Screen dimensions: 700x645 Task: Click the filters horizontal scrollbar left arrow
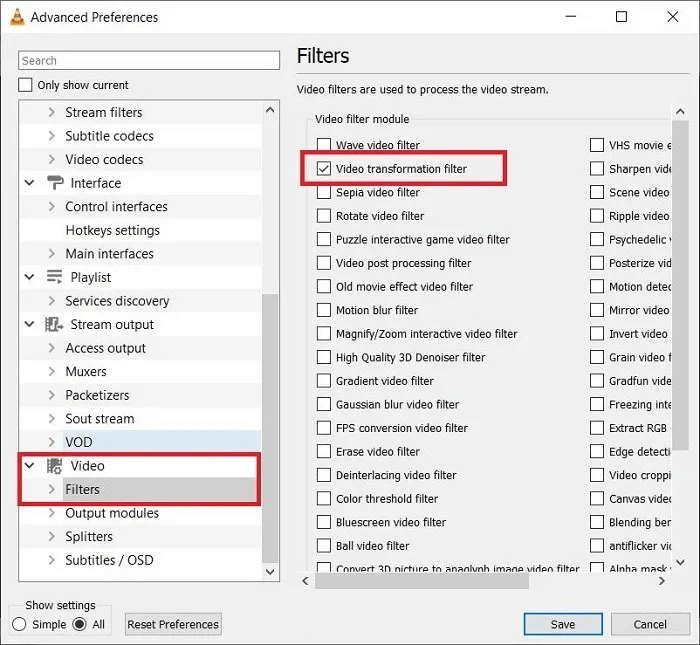click(x=305, y=581)
